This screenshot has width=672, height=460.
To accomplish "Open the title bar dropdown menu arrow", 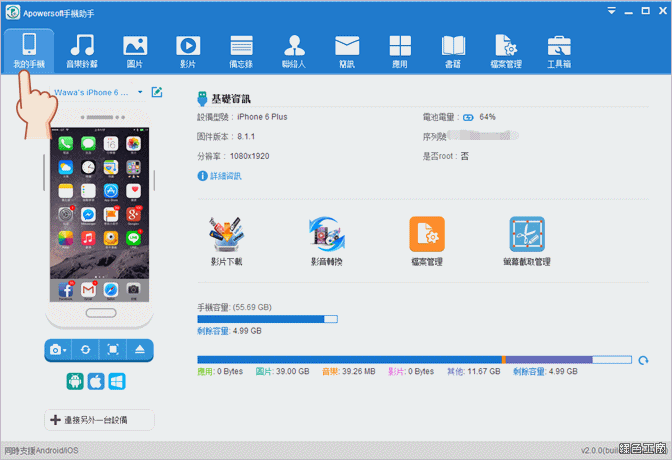I will click(x=612, y=11).
